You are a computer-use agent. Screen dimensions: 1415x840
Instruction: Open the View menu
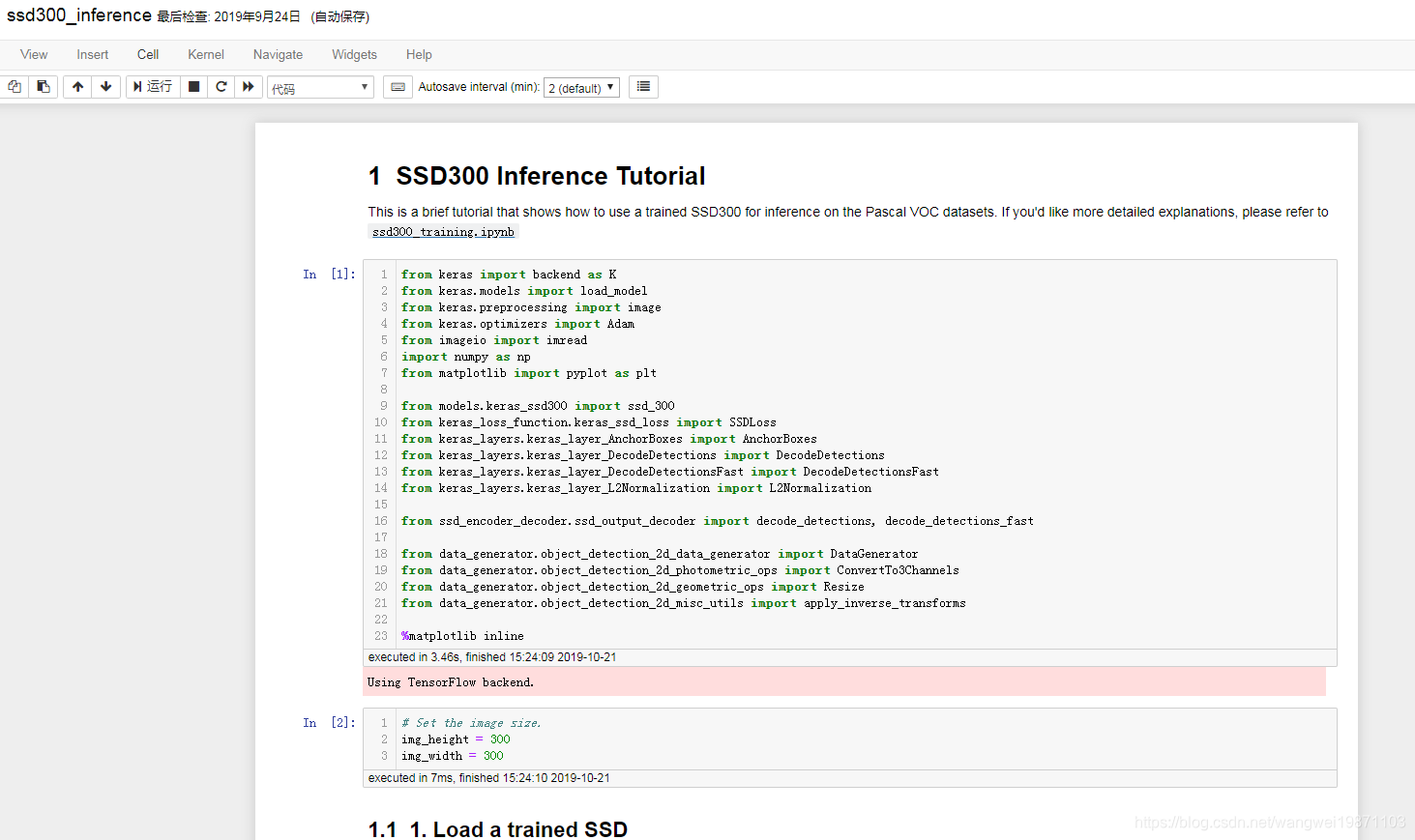tap(34, 54)
